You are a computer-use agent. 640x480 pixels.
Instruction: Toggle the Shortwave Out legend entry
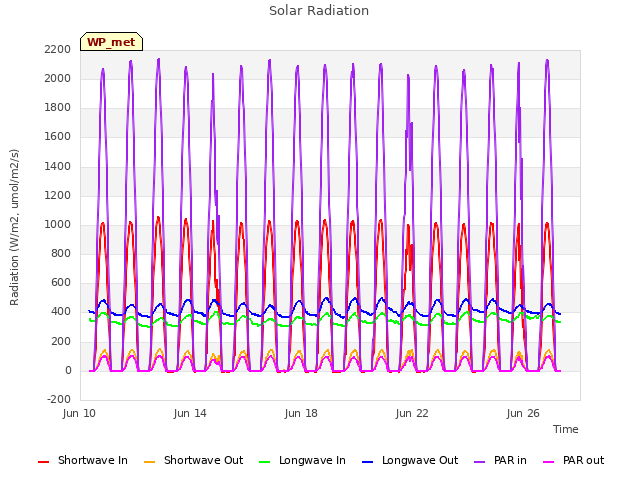coord(193,460)
